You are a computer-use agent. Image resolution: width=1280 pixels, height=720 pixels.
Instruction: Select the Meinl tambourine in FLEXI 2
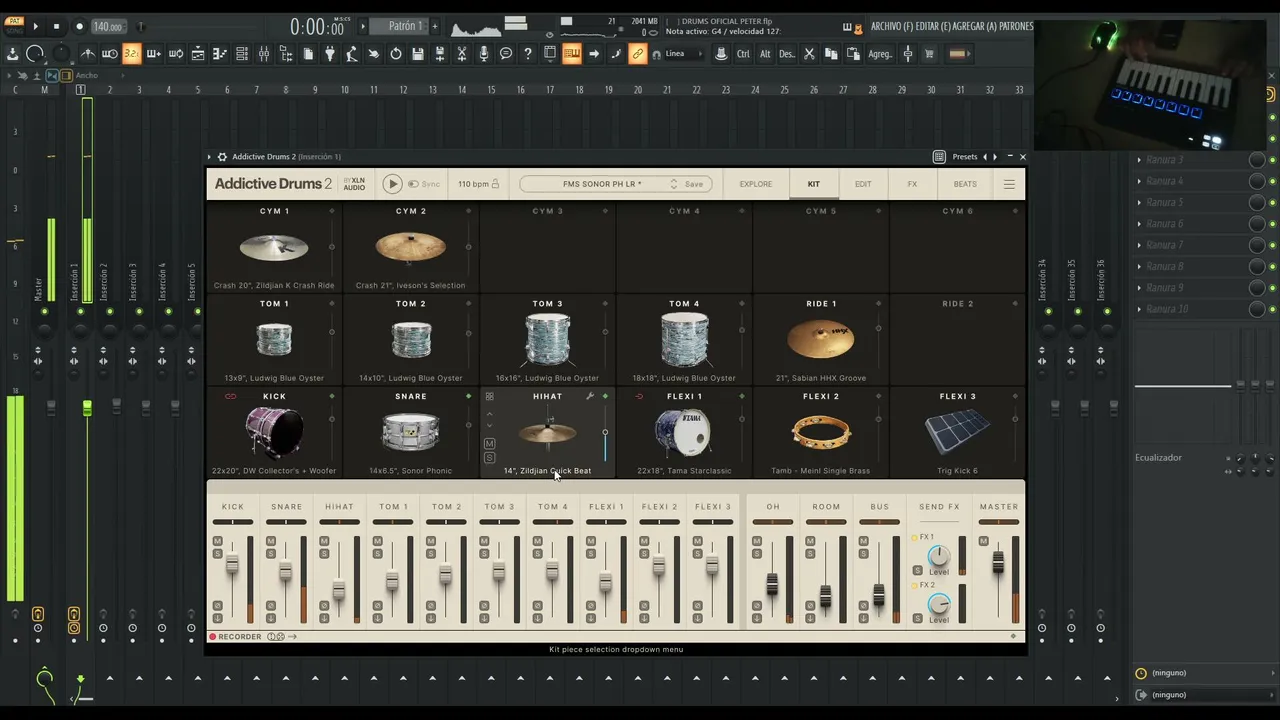click(821, 433)
